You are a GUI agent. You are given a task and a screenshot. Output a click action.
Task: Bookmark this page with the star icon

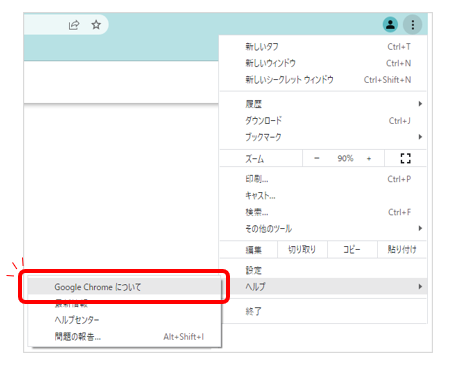click(x=96, y=25)
